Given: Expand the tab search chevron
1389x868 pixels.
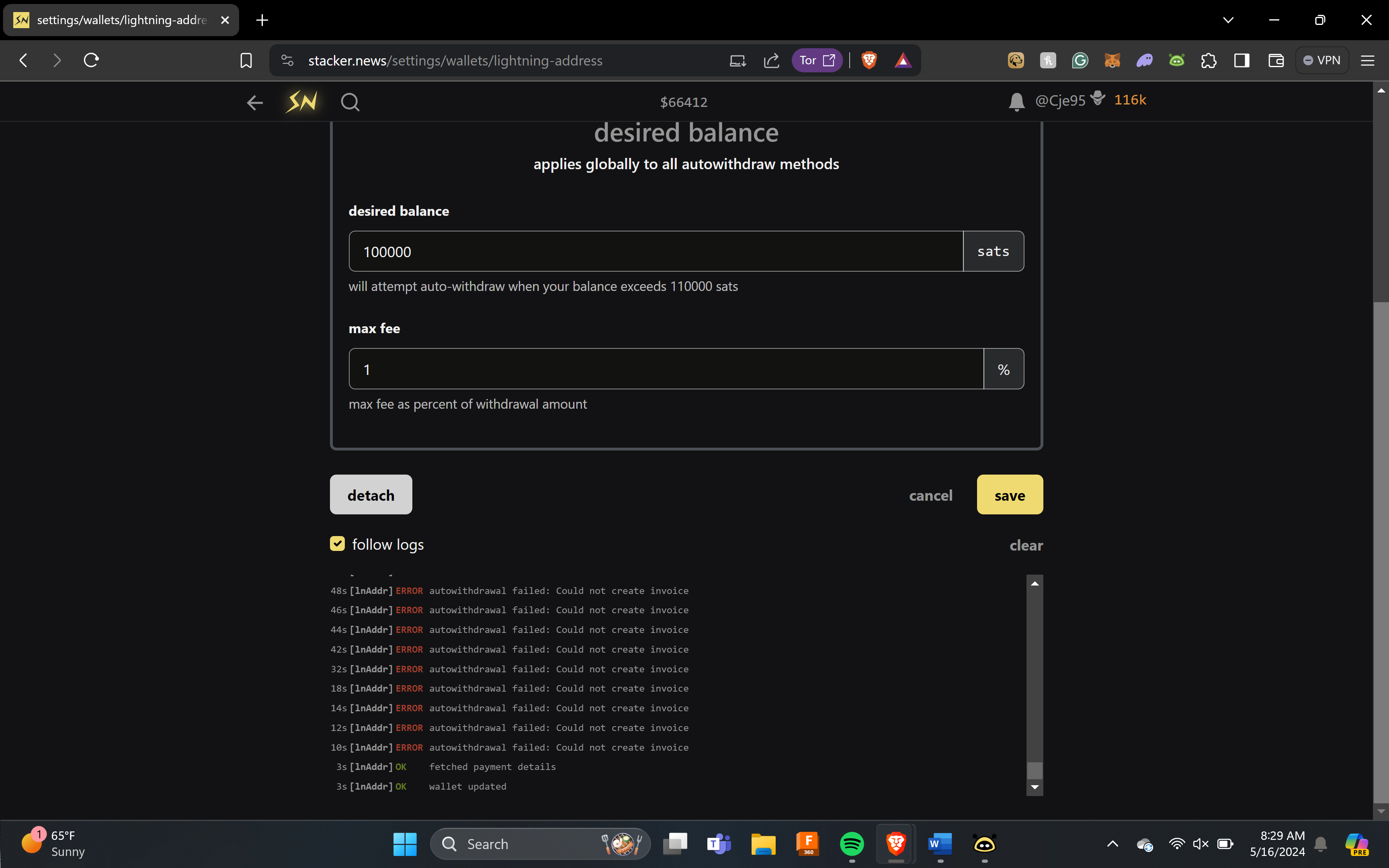Looking at the screenshot, I should 1228,20.
